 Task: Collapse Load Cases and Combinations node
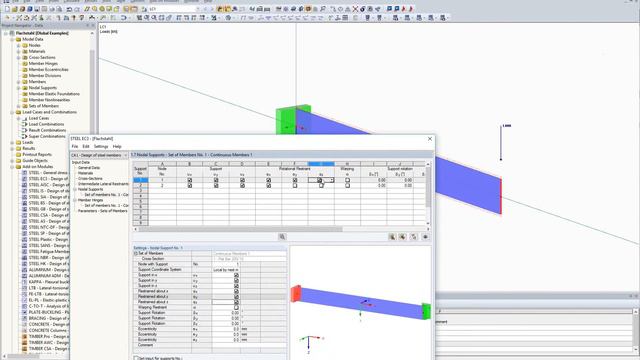pos(12,112)
